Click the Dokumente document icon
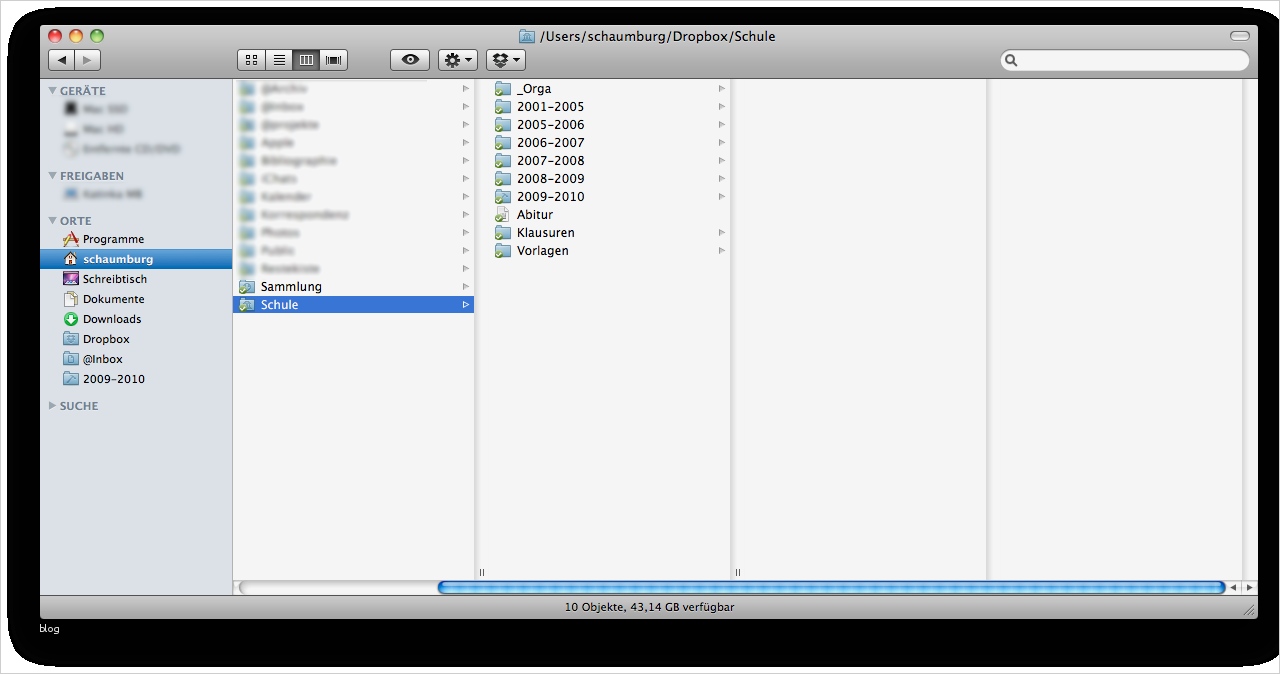Viewport: 1280px width, 674px height. coord(70,299)
